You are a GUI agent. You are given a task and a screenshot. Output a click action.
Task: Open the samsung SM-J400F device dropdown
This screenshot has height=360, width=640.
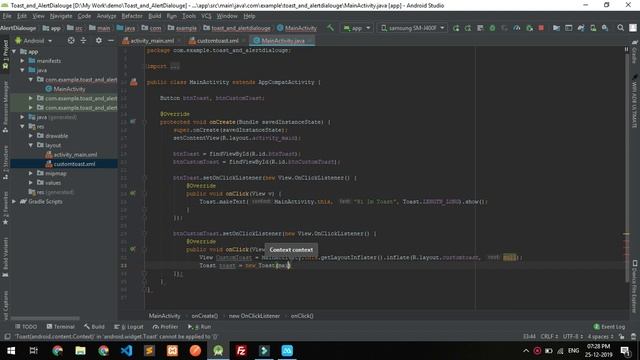[412, 28]
